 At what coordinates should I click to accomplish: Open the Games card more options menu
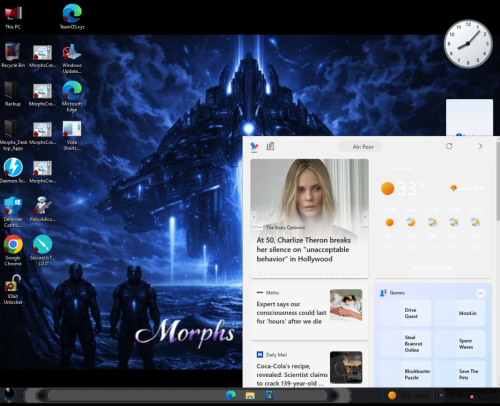tap(480, 293)
